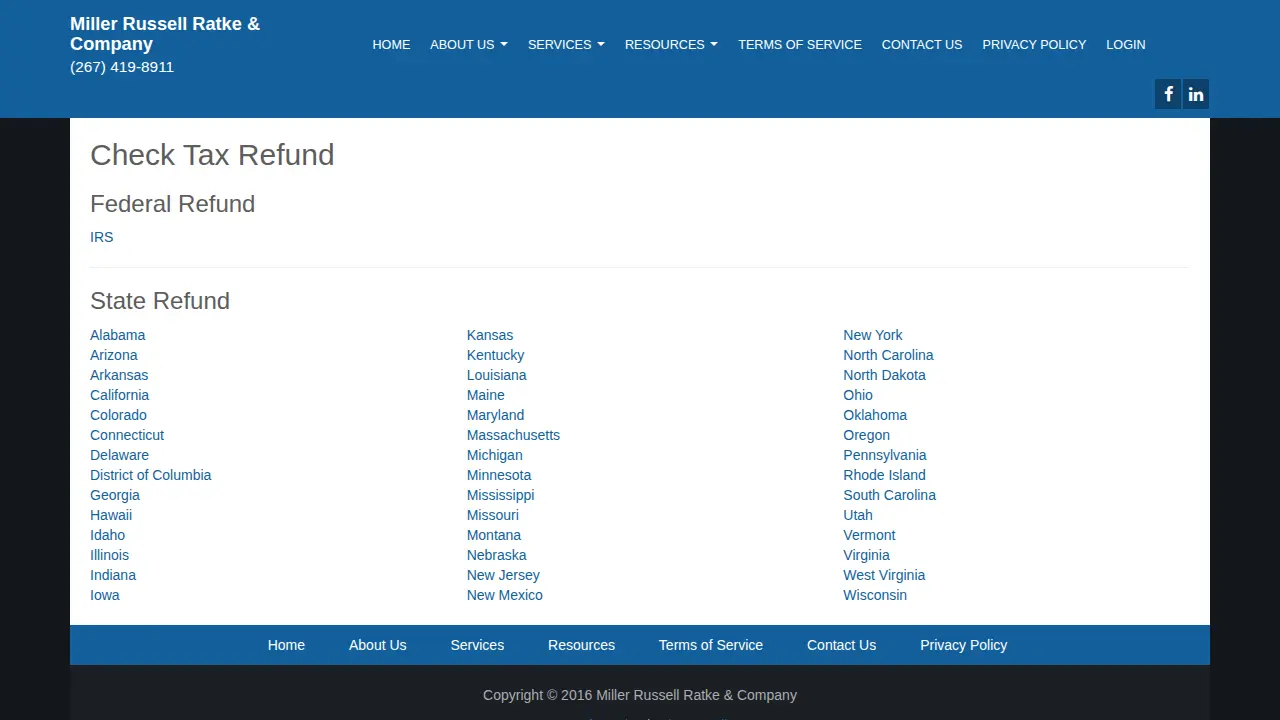The image size is (1280, 720).
Task: Open the Rhode Island refund link
Action: [x=885, y=475]
